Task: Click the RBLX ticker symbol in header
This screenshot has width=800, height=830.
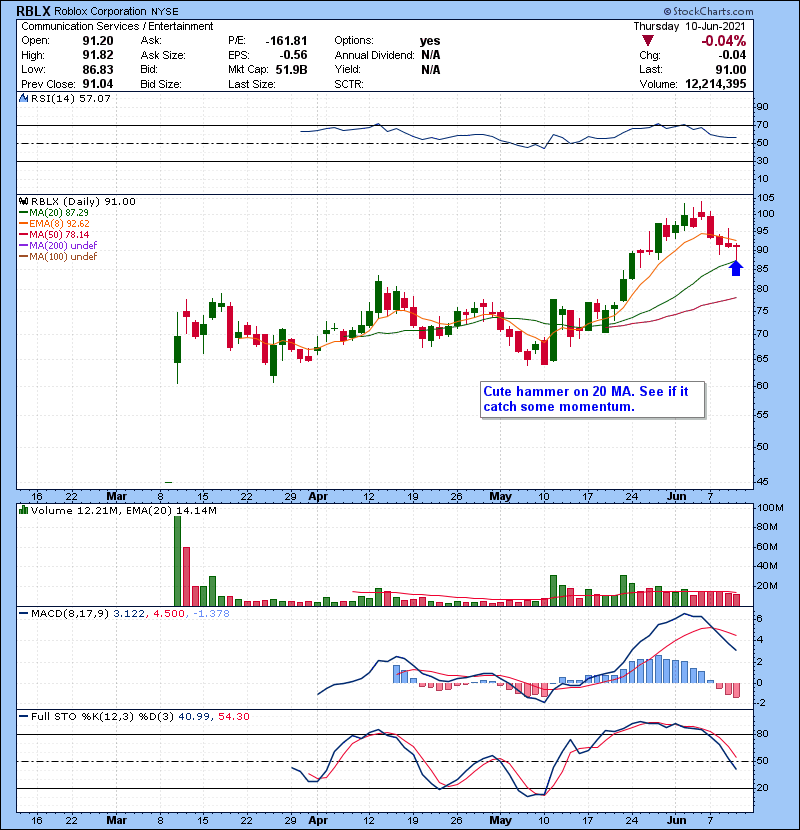Action: tap(35, 11)
